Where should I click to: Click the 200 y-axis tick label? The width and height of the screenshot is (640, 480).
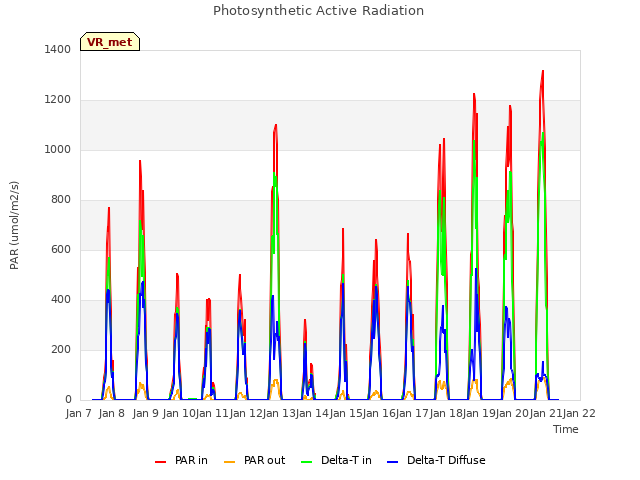(61, 349)
